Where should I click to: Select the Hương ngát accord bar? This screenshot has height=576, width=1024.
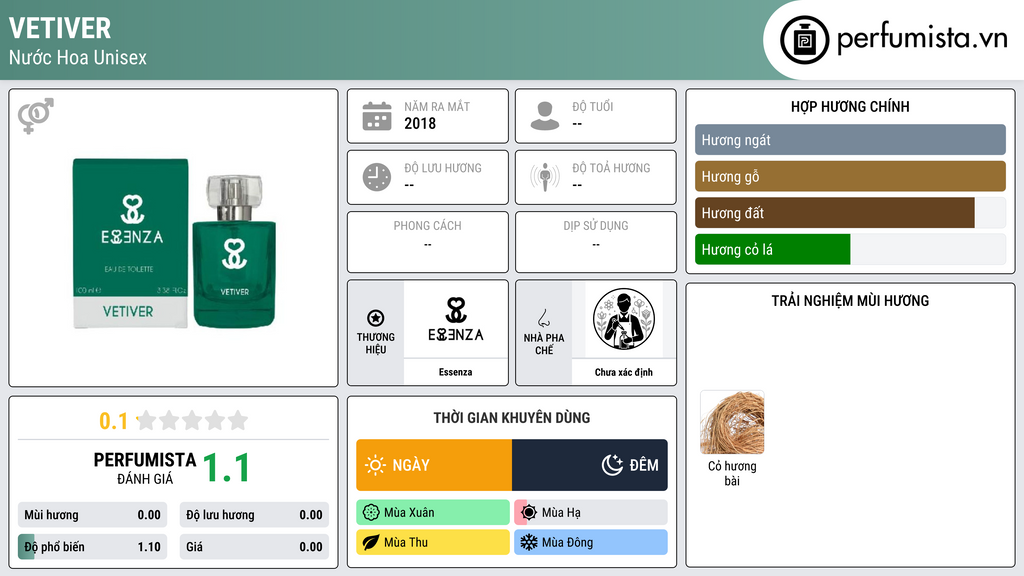(850, 140)
